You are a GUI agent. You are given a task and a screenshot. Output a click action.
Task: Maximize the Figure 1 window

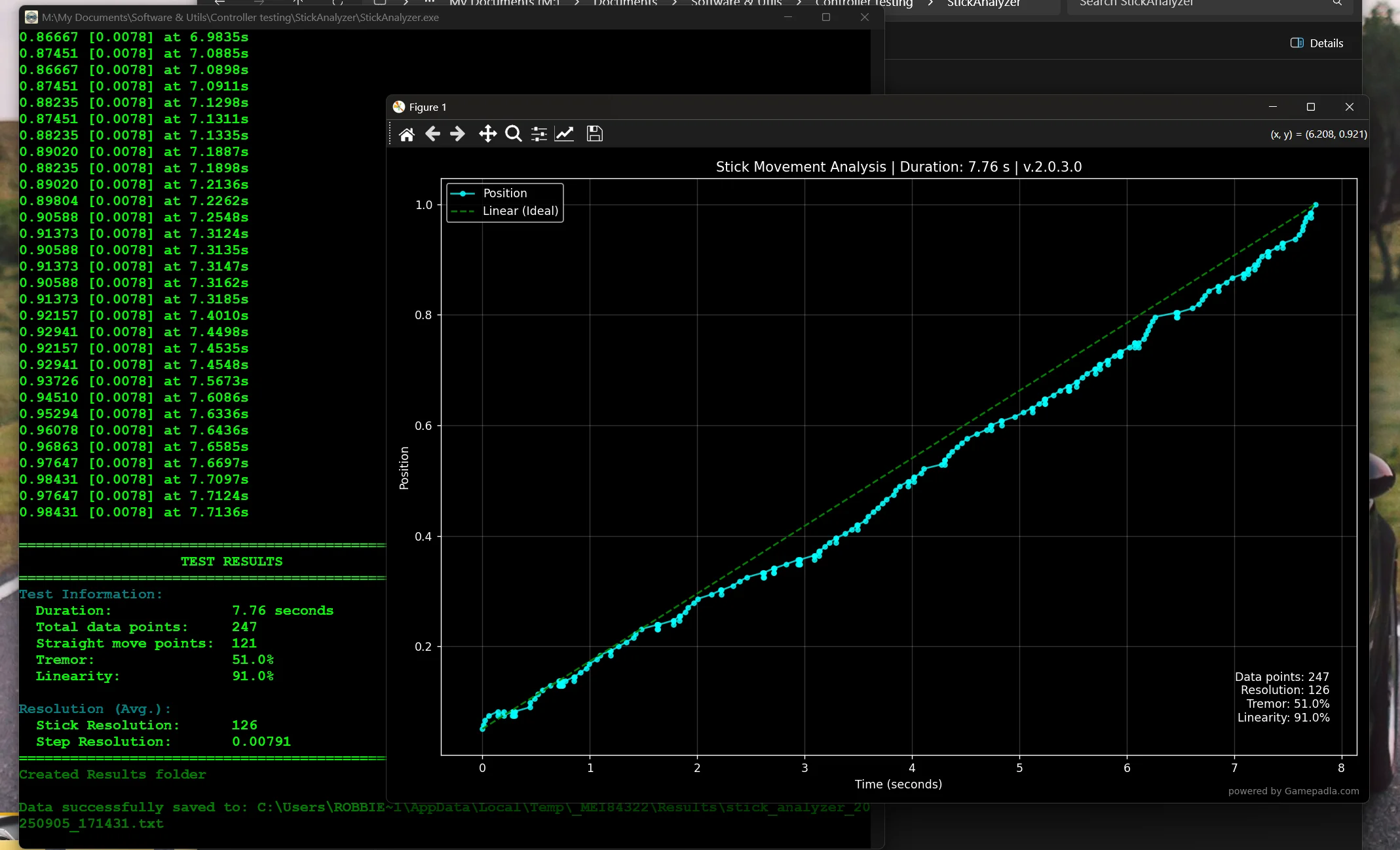click(x=1311, y=107)
